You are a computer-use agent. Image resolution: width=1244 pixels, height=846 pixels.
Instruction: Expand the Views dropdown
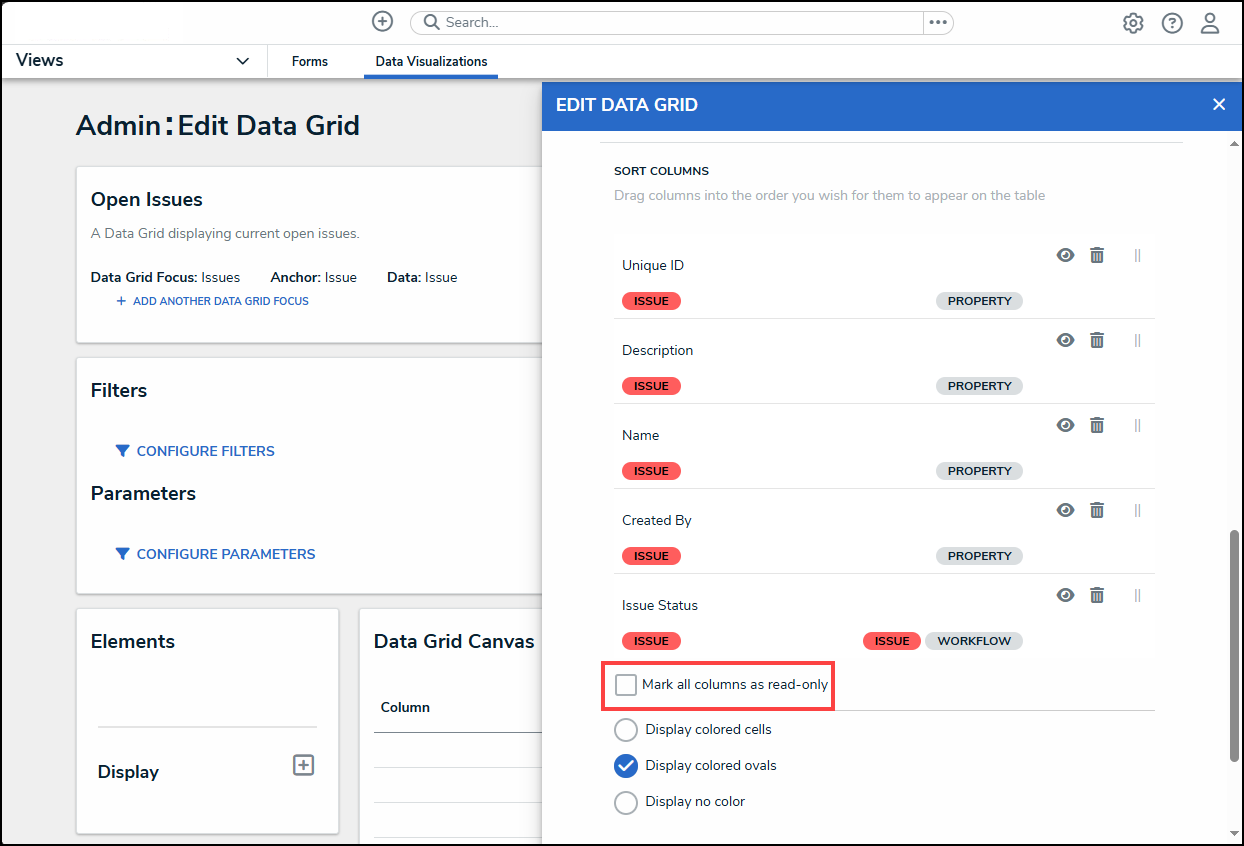(x=242, y=61)
